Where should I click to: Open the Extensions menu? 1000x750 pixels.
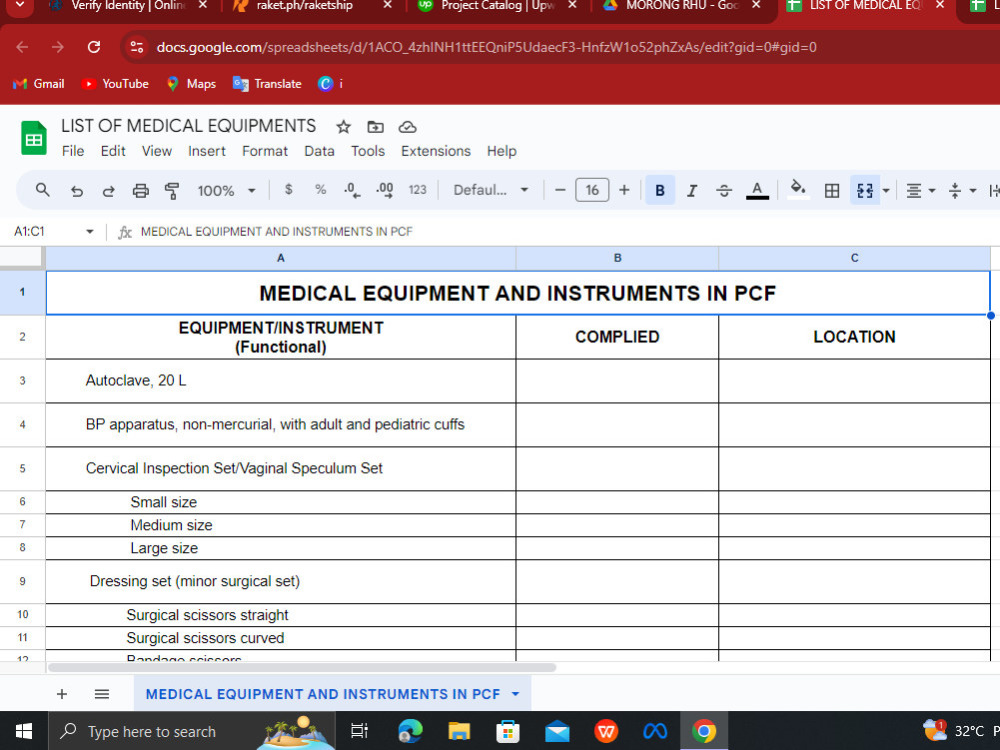tap(436, 151)
